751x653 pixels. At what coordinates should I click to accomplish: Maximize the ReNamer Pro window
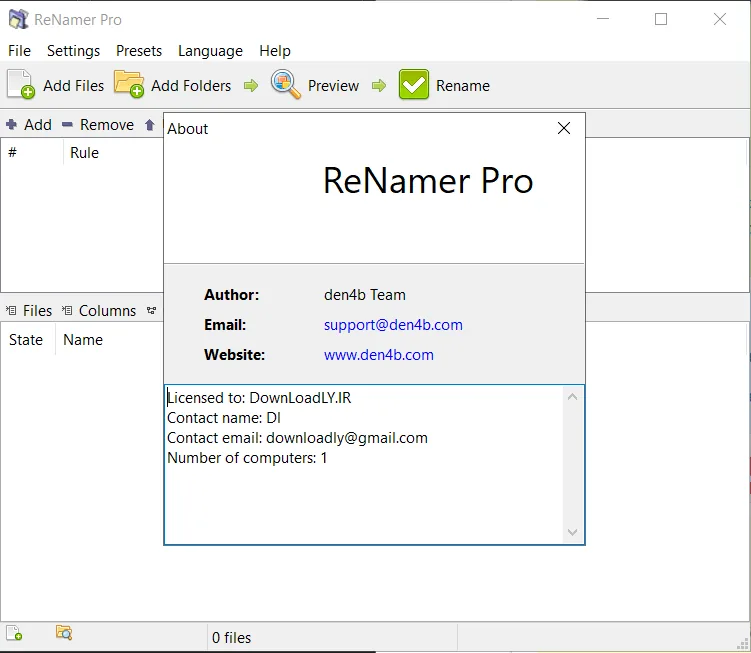(x=661, y=19)
